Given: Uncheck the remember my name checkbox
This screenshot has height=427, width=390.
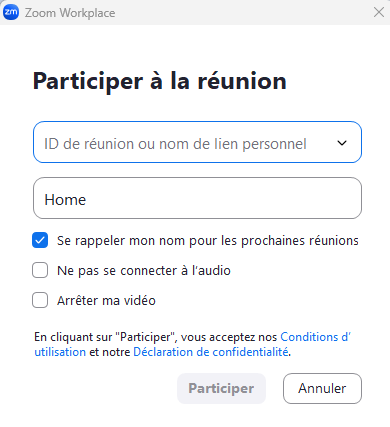Looking at the screenshot, I should [40, 240].
